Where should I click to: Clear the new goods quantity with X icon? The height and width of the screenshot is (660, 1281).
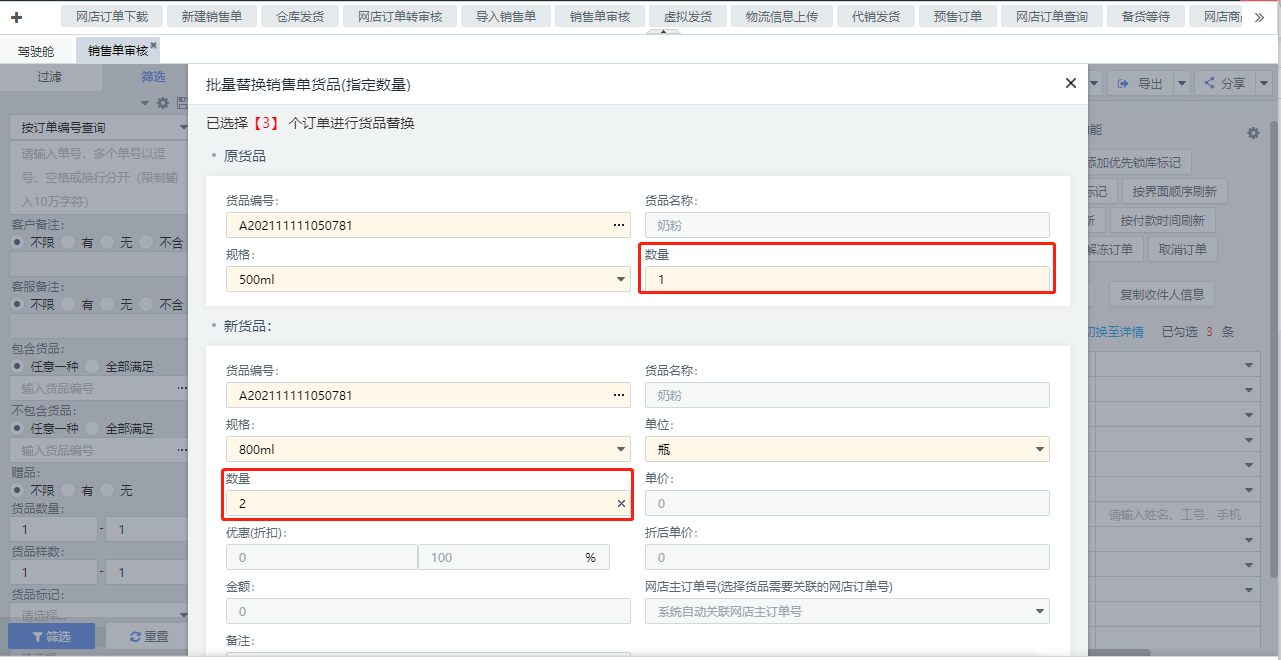[x=621, y=504]
